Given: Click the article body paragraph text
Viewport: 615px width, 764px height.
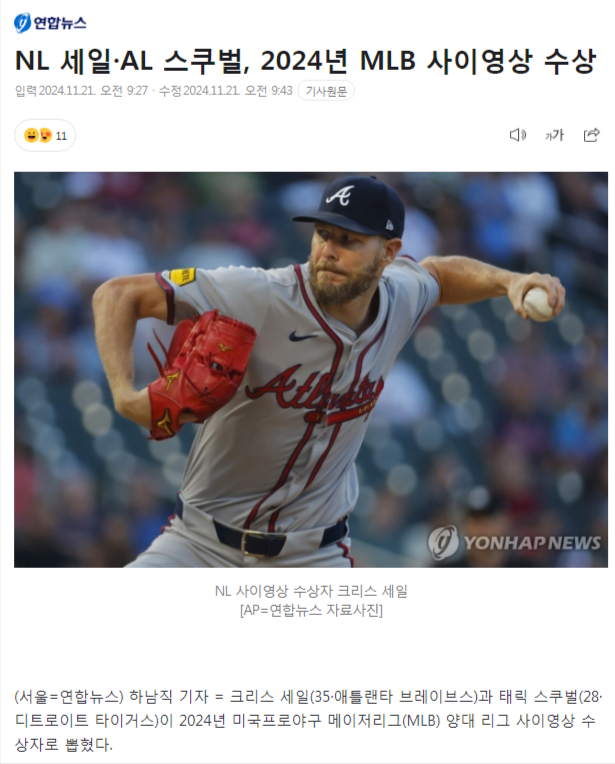Looking at the screenshot, I should point(308,721).
